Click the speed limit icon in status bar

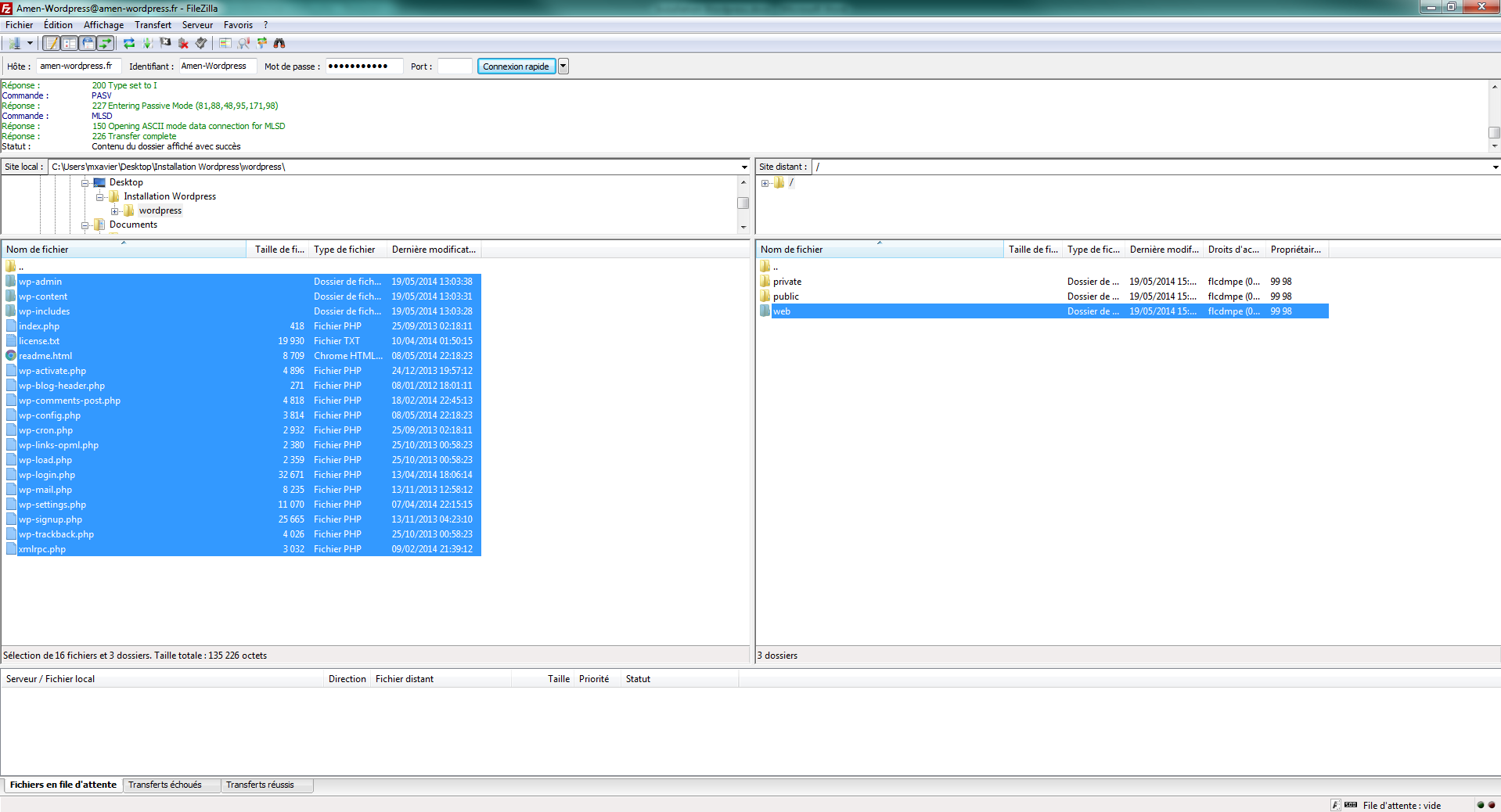(x=1351, y=805)
